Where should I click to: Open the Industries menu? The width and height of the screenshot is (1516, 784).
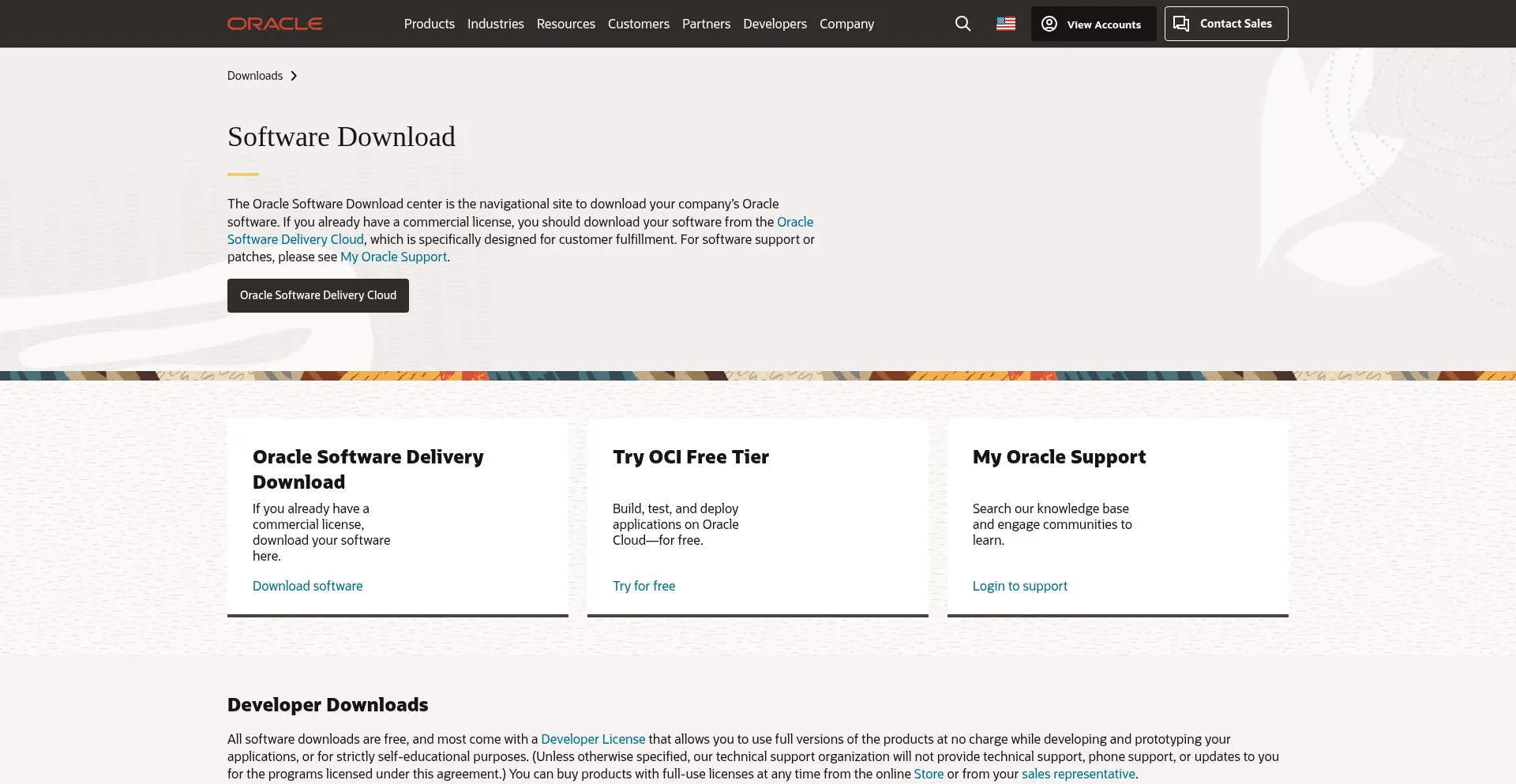point(496,24)
